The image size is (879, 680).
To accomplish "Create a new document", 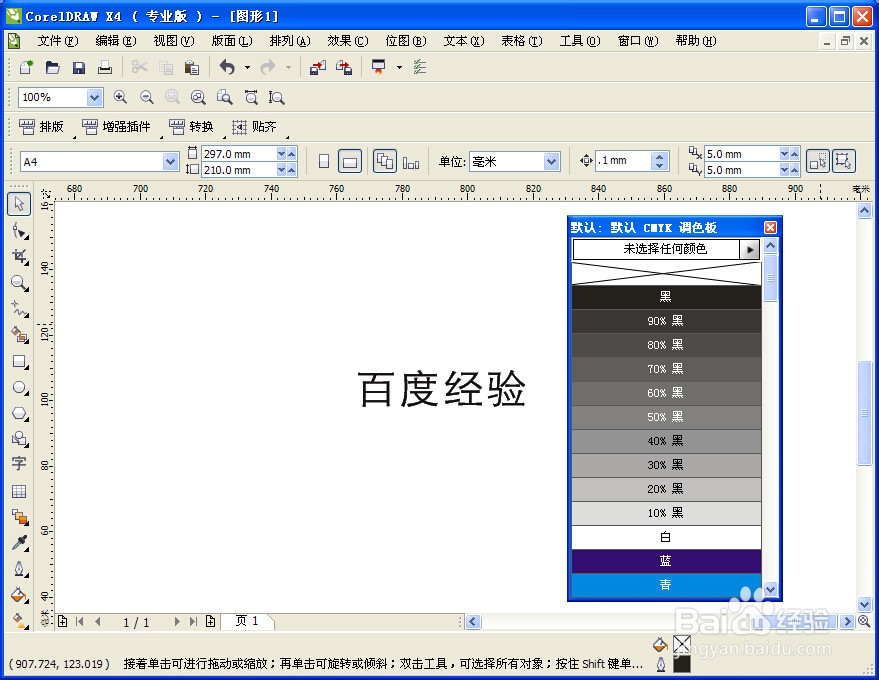I will tap(26, 67).
